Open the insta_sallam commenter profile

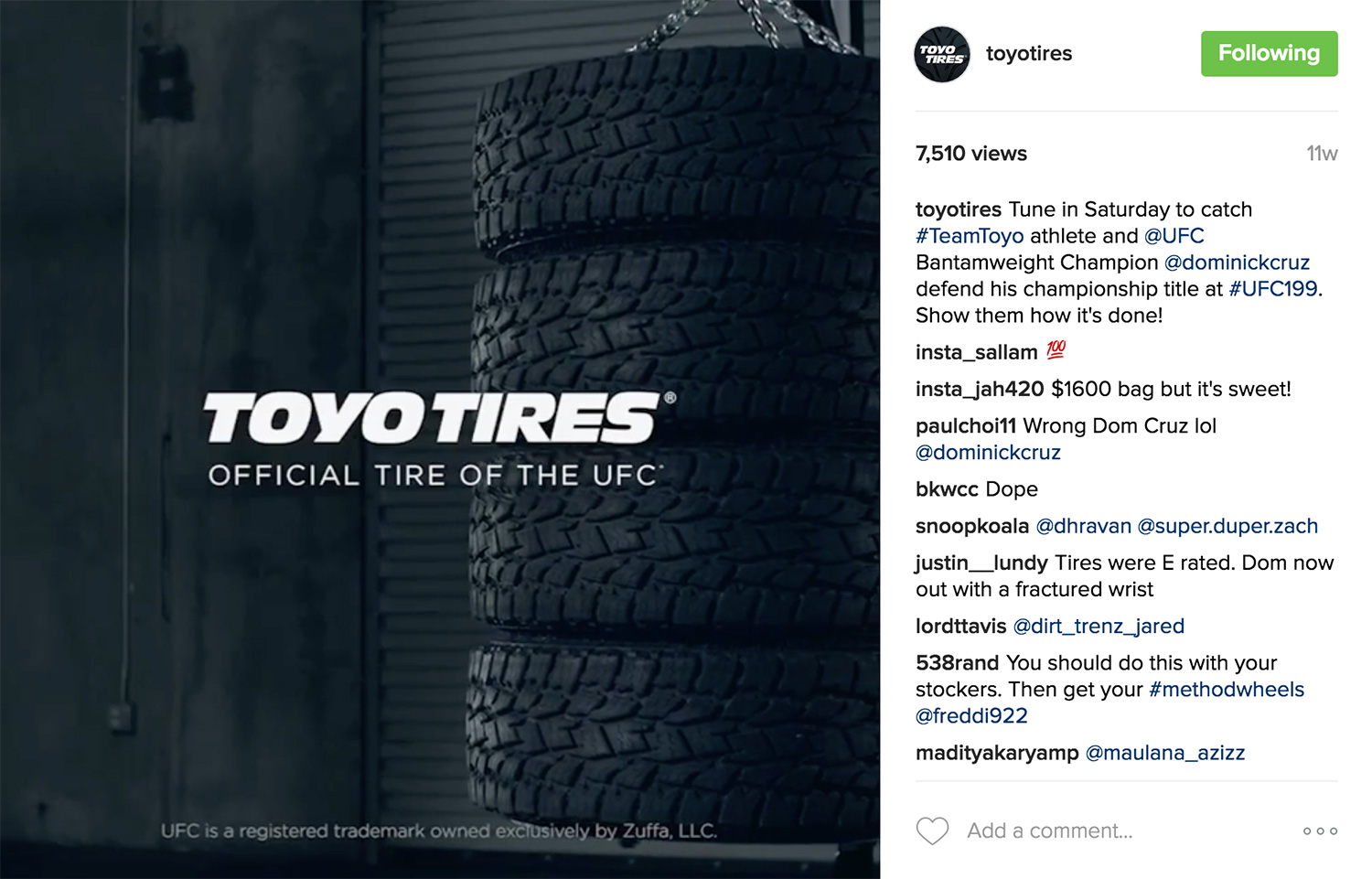pyautogui.click(x=976, y=352)
